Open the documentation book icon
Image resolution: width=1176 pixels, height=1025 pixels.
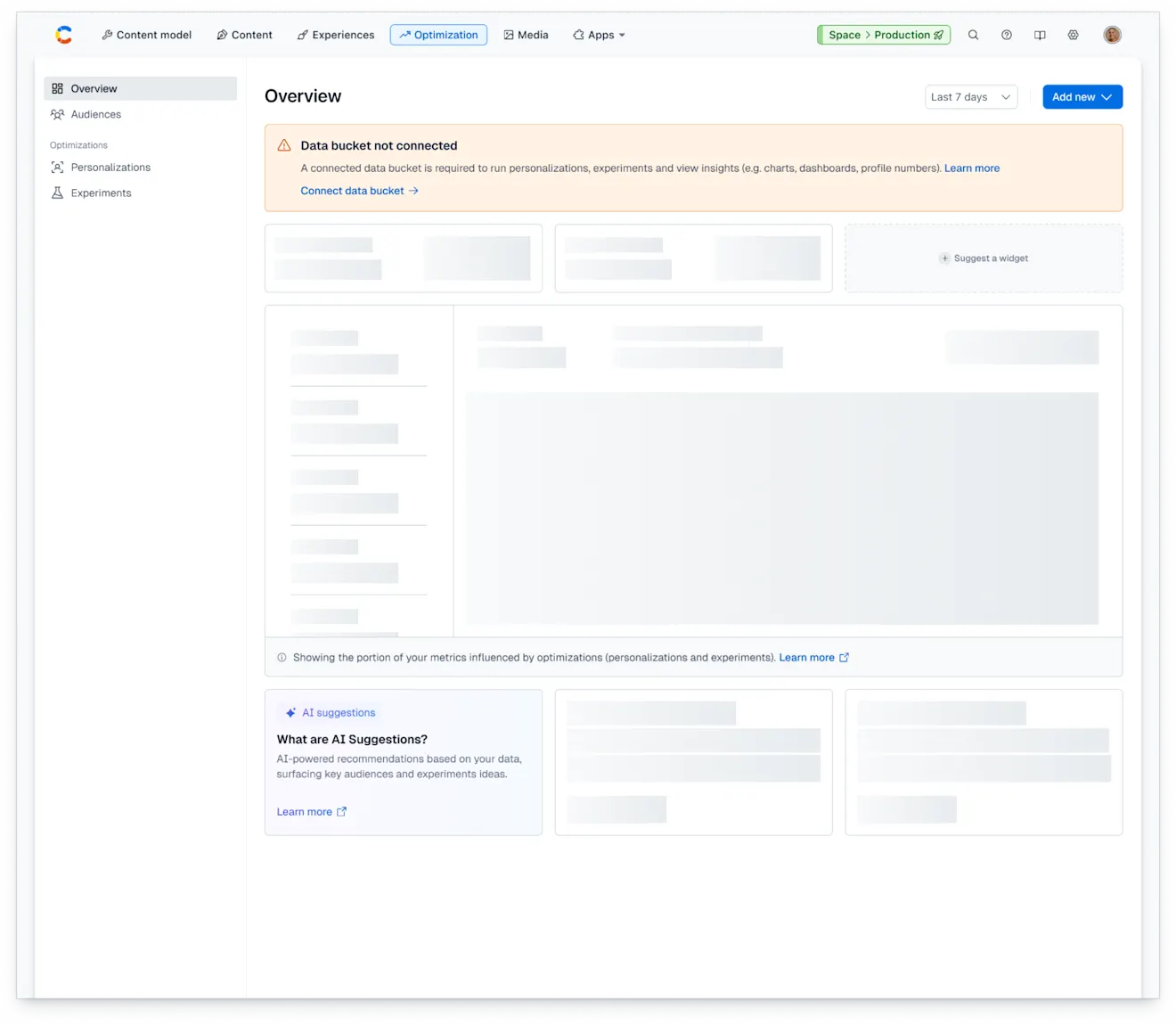coord(1040,35)
